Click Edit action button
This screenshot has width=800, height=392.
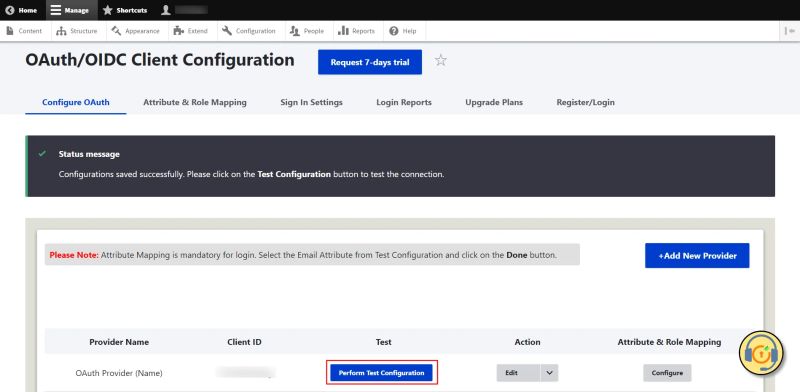coord(518,373)
